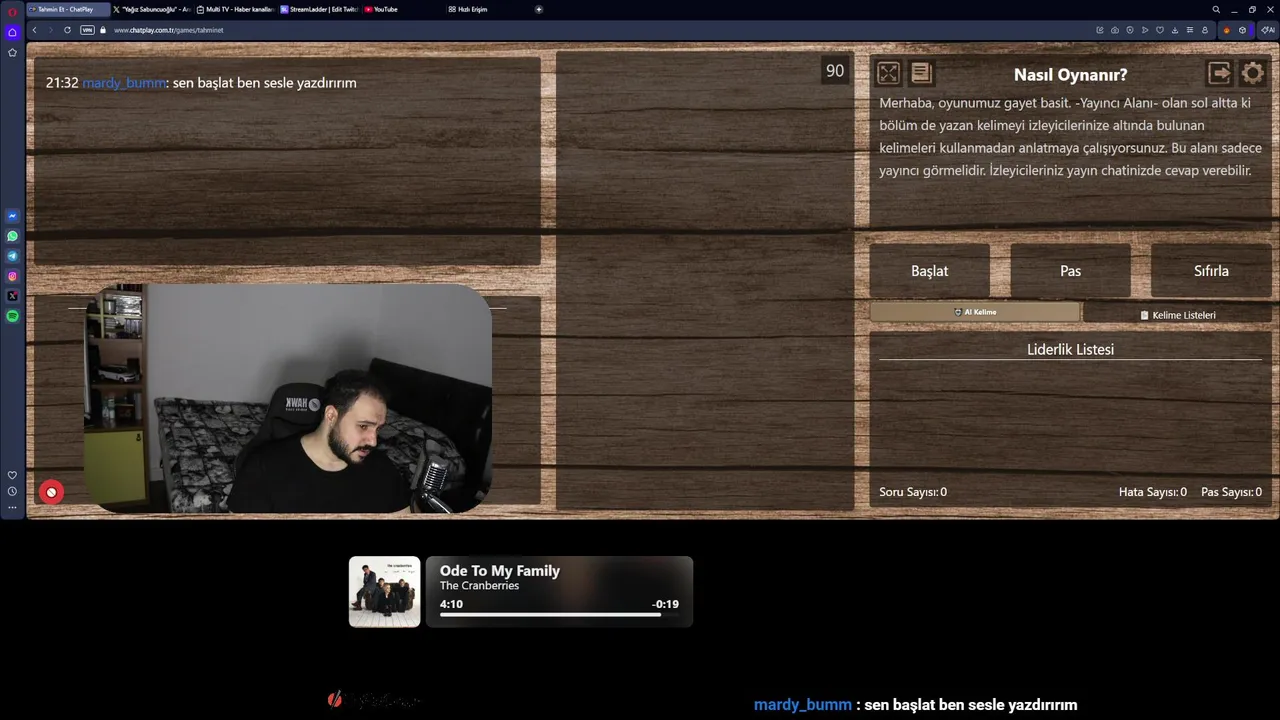Open Messenger in the Opera sidebar
Screen dimensions: 1280x720
[12, 216]
